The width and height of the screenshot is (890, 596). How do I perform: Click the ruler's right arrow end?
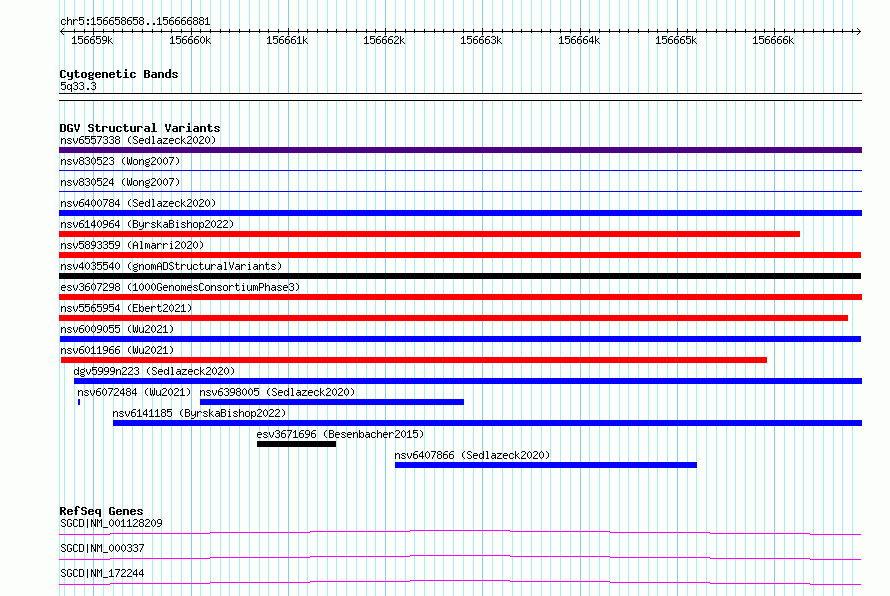click(x=859, y=31)
